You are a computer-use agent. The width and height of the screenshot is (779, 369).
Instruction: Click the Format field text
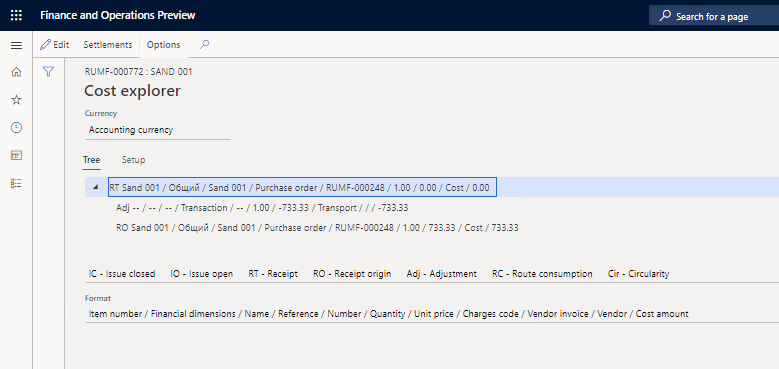tap(389, 314)
